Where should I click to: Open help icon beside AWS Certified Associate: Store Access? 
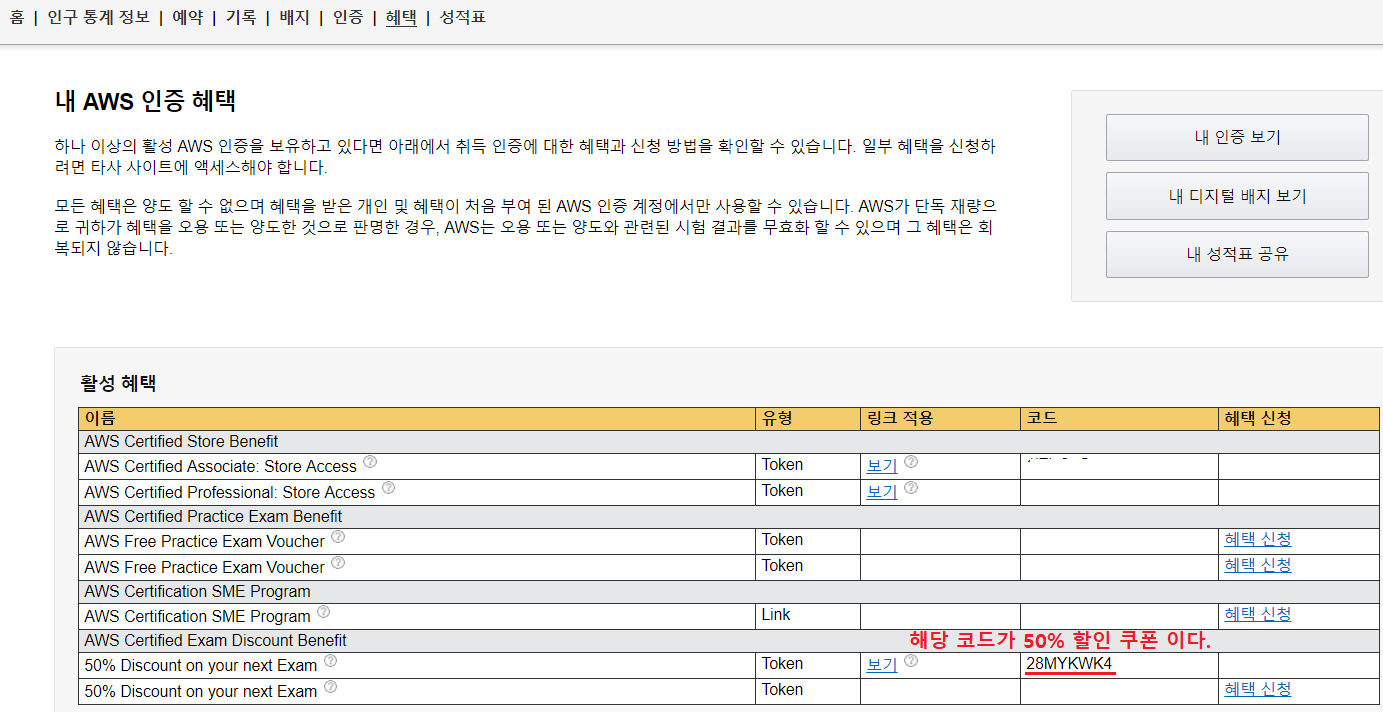pos(370,462)
